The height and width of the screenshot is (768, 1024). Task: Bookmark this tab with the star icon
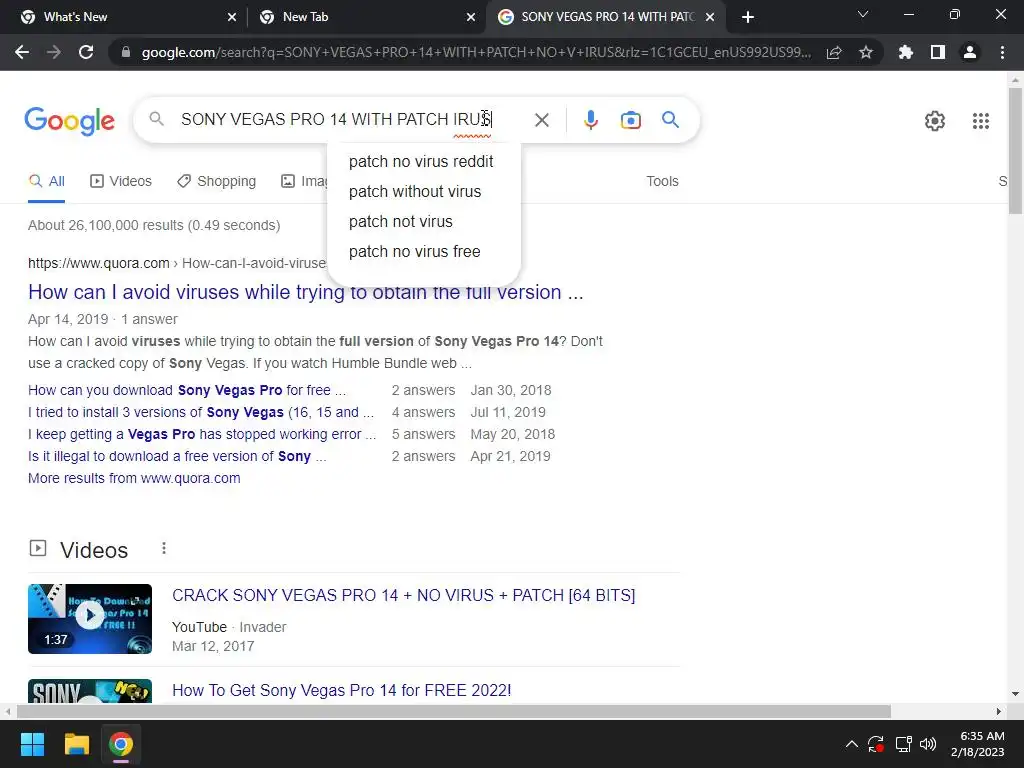(x=866, y=52)
